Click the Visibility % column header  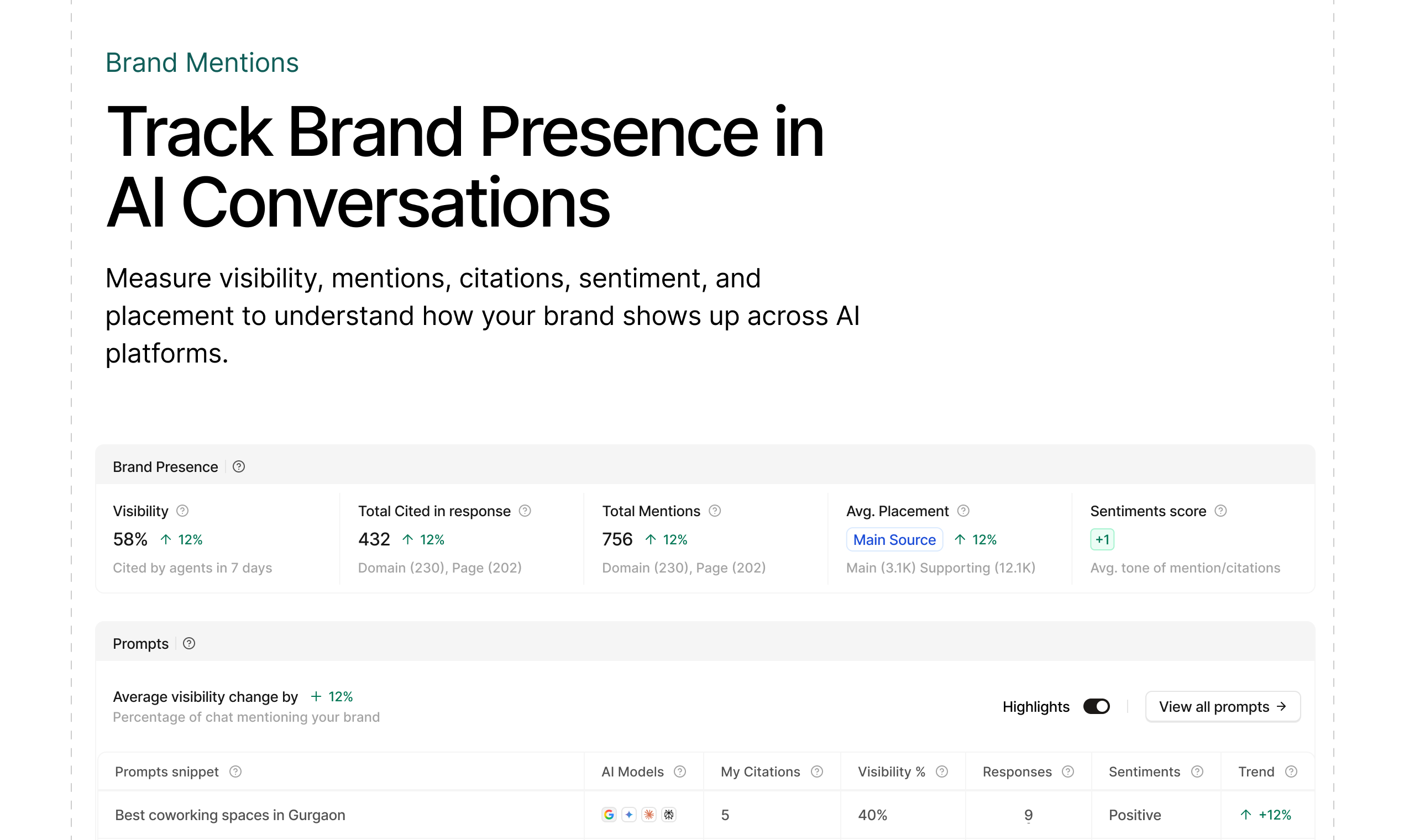[891, 771]
